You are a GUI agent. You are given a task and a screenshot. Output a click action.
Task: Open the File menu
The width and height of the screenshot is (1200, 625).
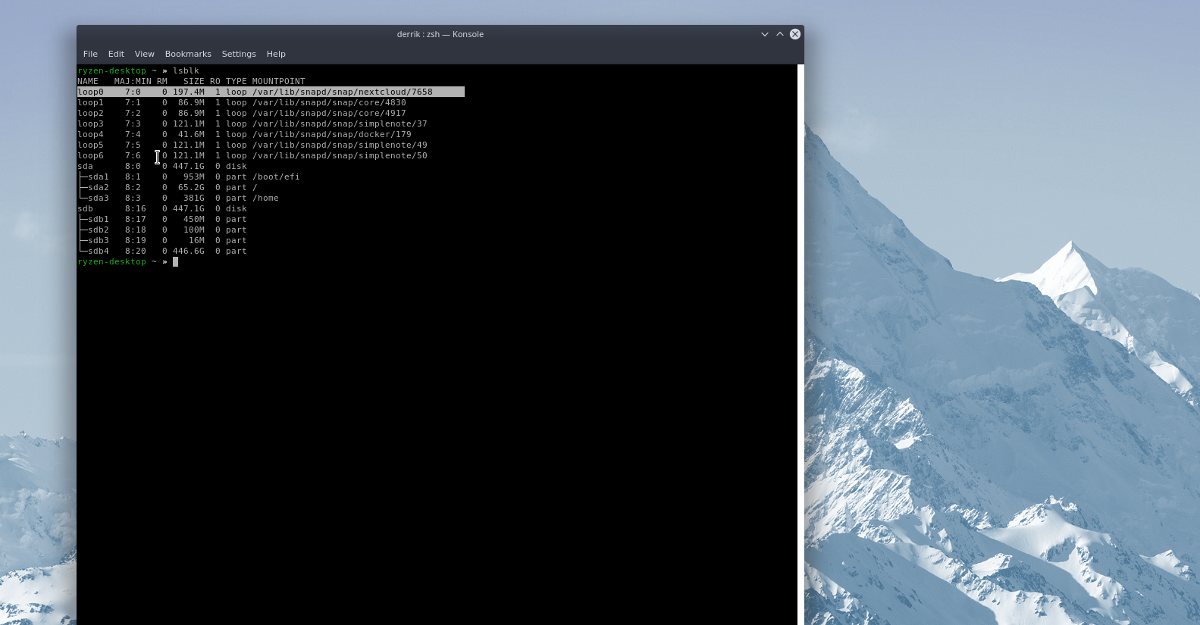pos(90,54)
